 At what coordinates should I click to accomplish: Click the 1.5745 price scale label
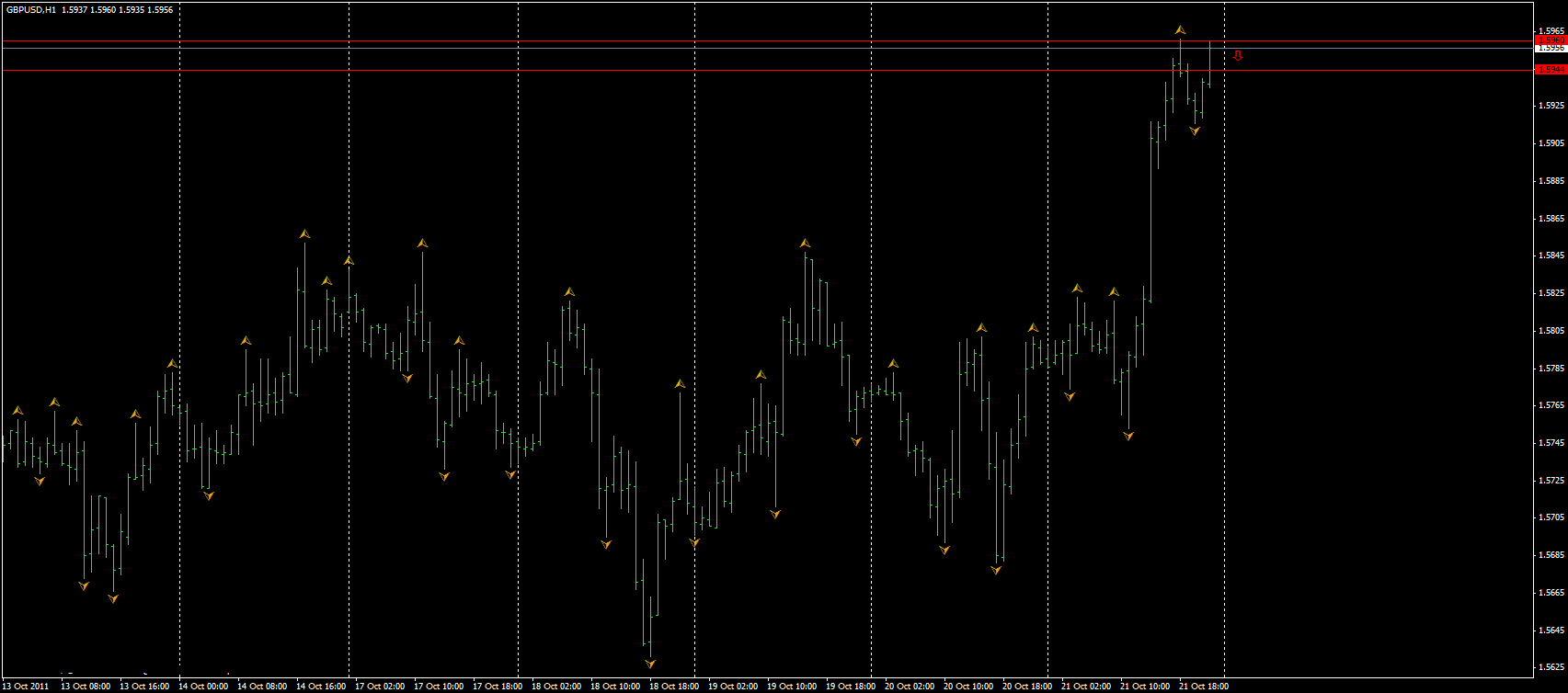click(x=1551, y=443)
